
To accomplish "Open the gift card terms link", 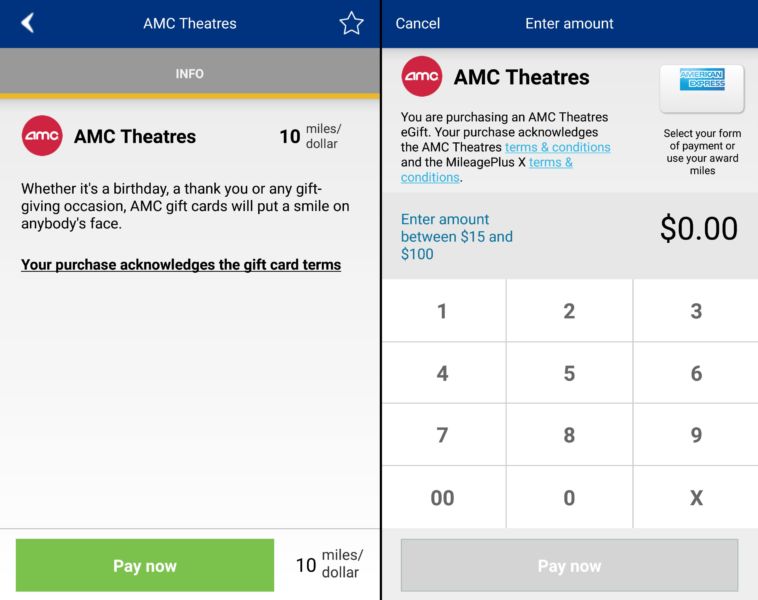I will [181, 265].
